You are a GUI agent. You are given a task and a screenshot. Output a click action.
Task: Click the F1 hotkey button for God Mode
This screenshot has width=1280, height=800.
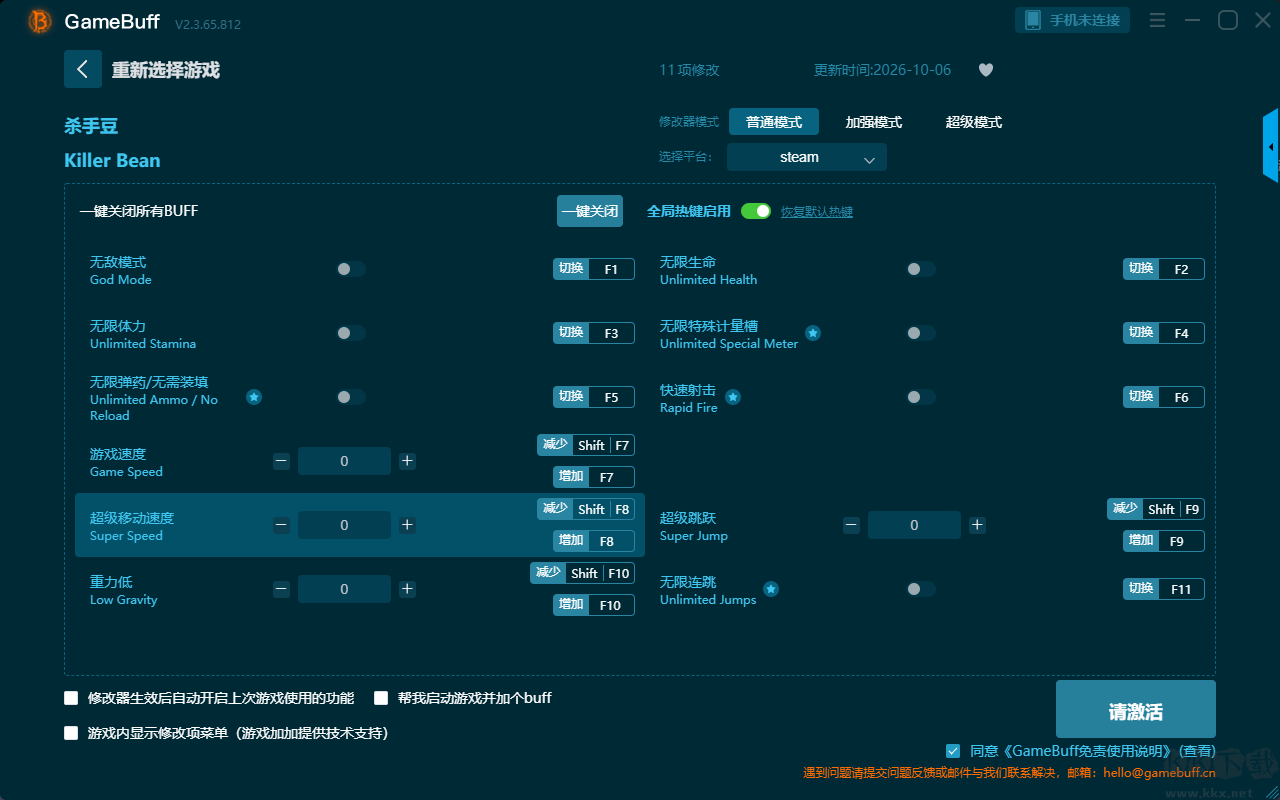tap(594, 269)
